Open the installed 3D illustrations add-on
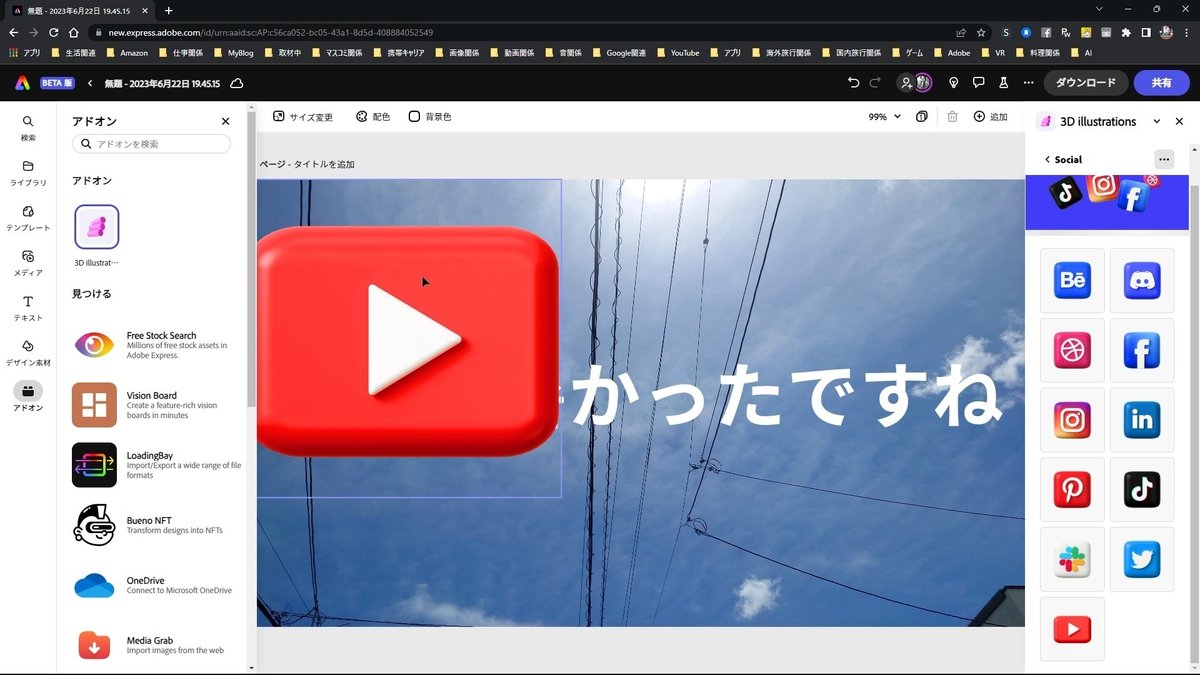 point(97,227)
